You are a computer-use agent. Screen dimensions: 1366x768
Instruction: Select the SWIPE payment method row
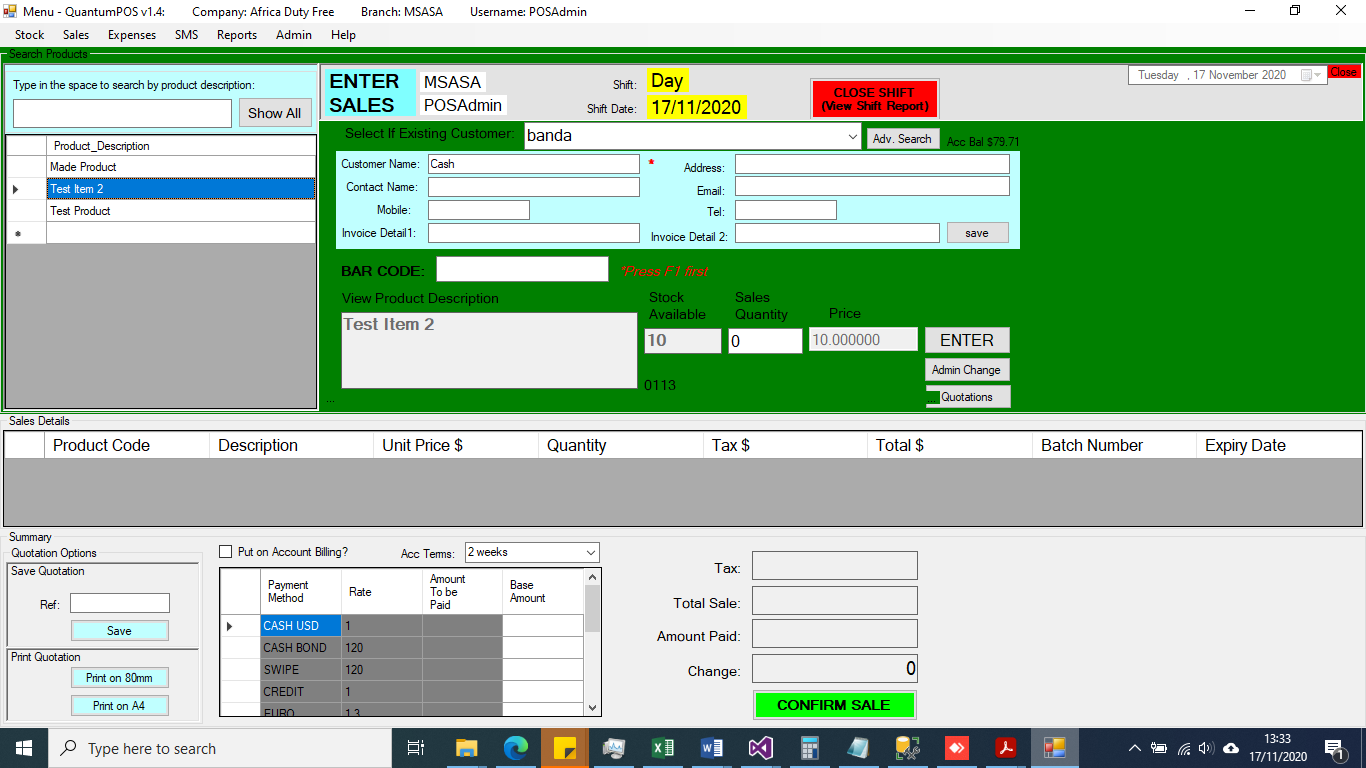[x=300, y=670]
